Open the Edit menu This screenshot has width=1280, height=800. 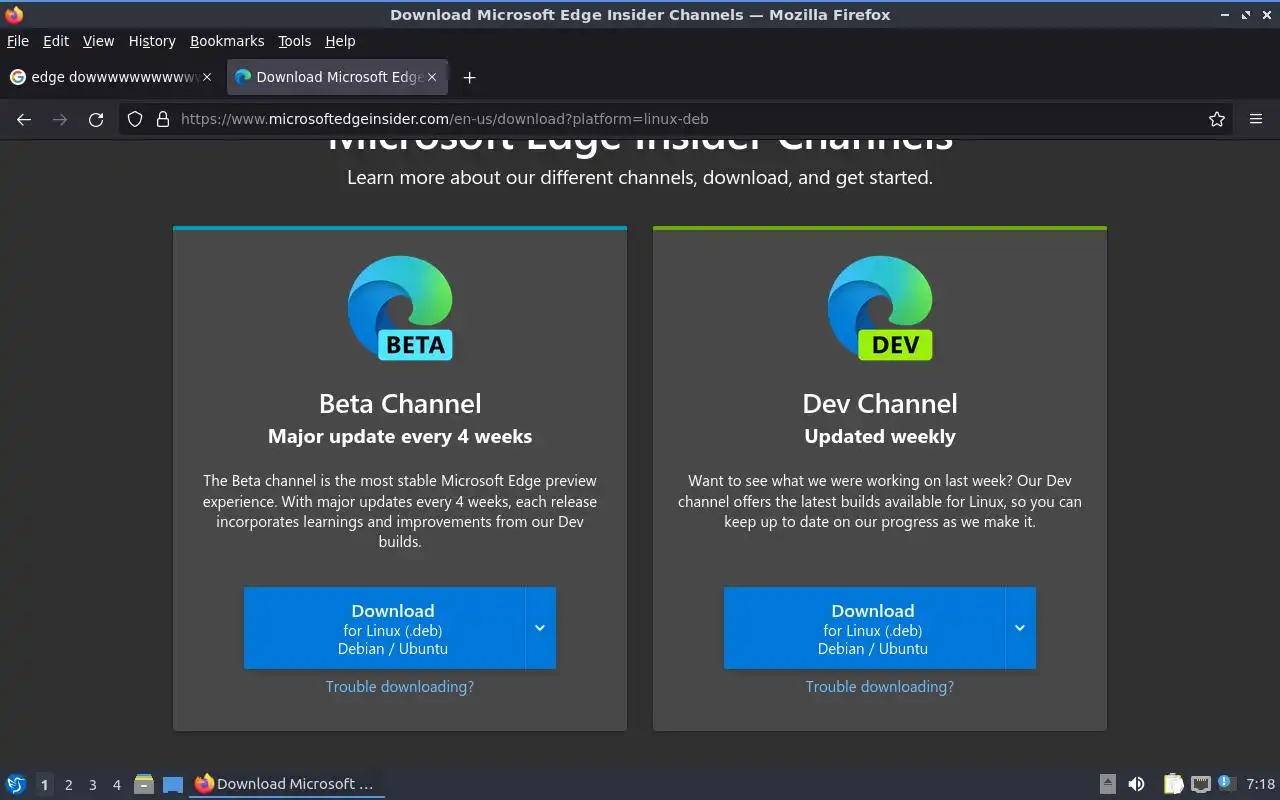56,41
